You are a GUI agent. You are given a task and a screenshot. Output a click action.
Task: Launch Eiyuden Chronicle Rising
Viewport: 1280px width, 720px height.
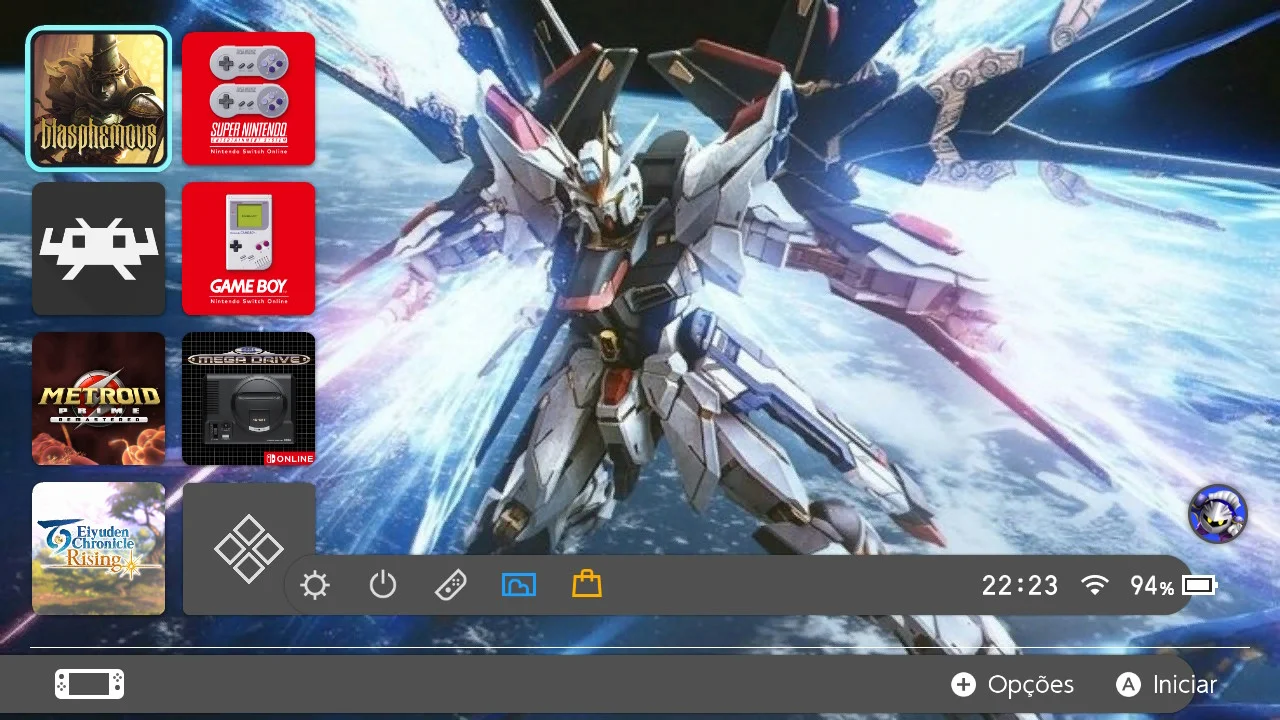99,549
